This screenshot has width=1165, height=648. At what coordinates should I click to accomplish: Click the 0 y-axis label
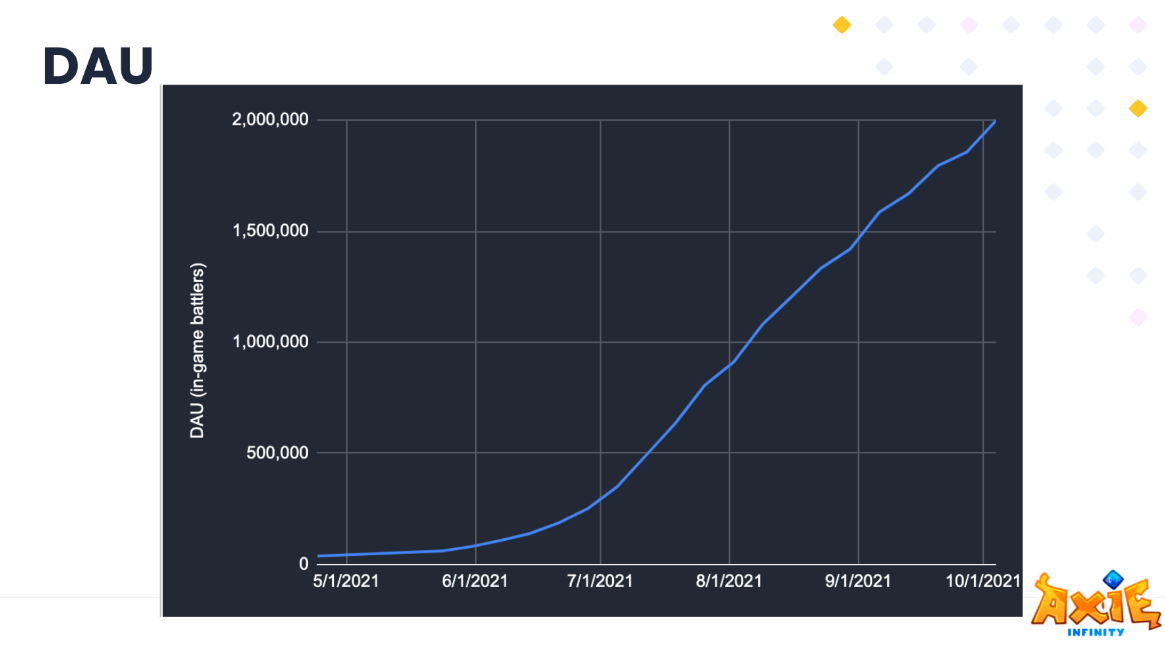coord(303,564)
